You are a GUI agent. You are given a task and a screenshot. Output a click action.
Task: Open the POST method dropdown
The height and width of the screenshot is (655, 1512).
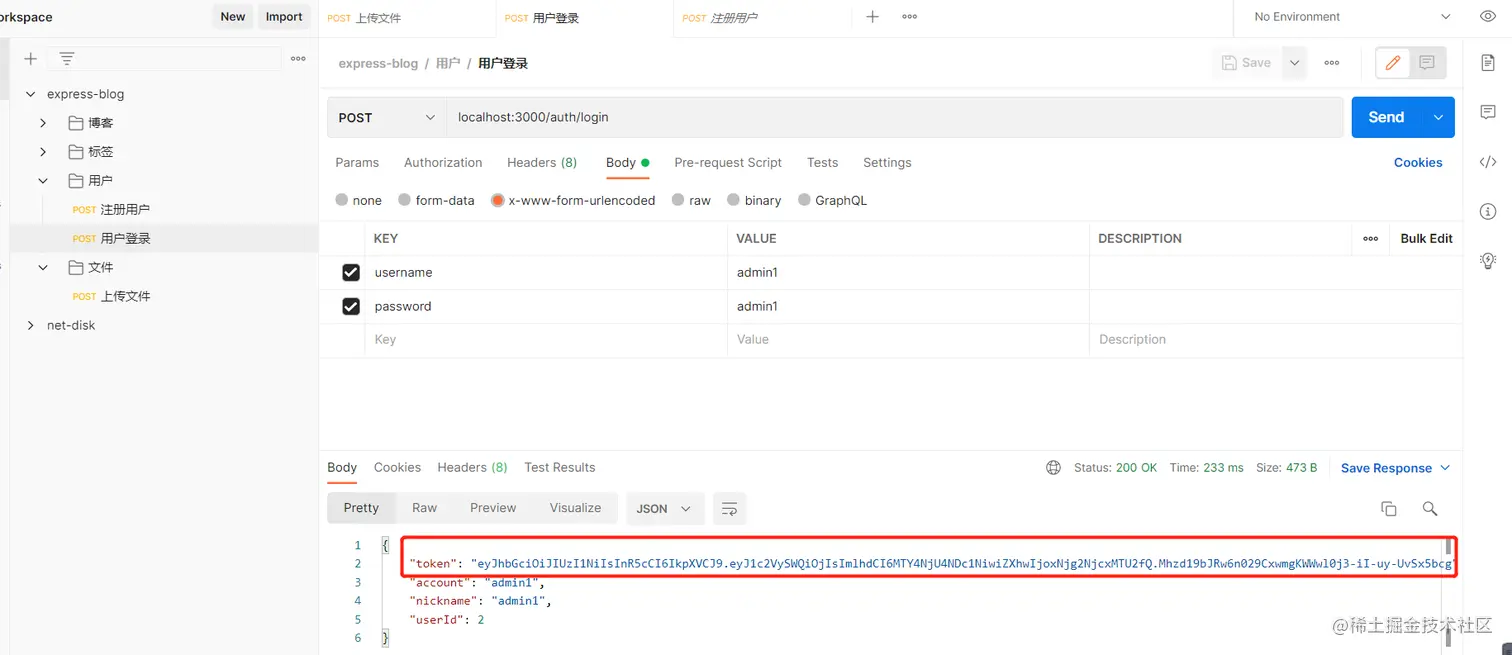click(x=387, y=117)
